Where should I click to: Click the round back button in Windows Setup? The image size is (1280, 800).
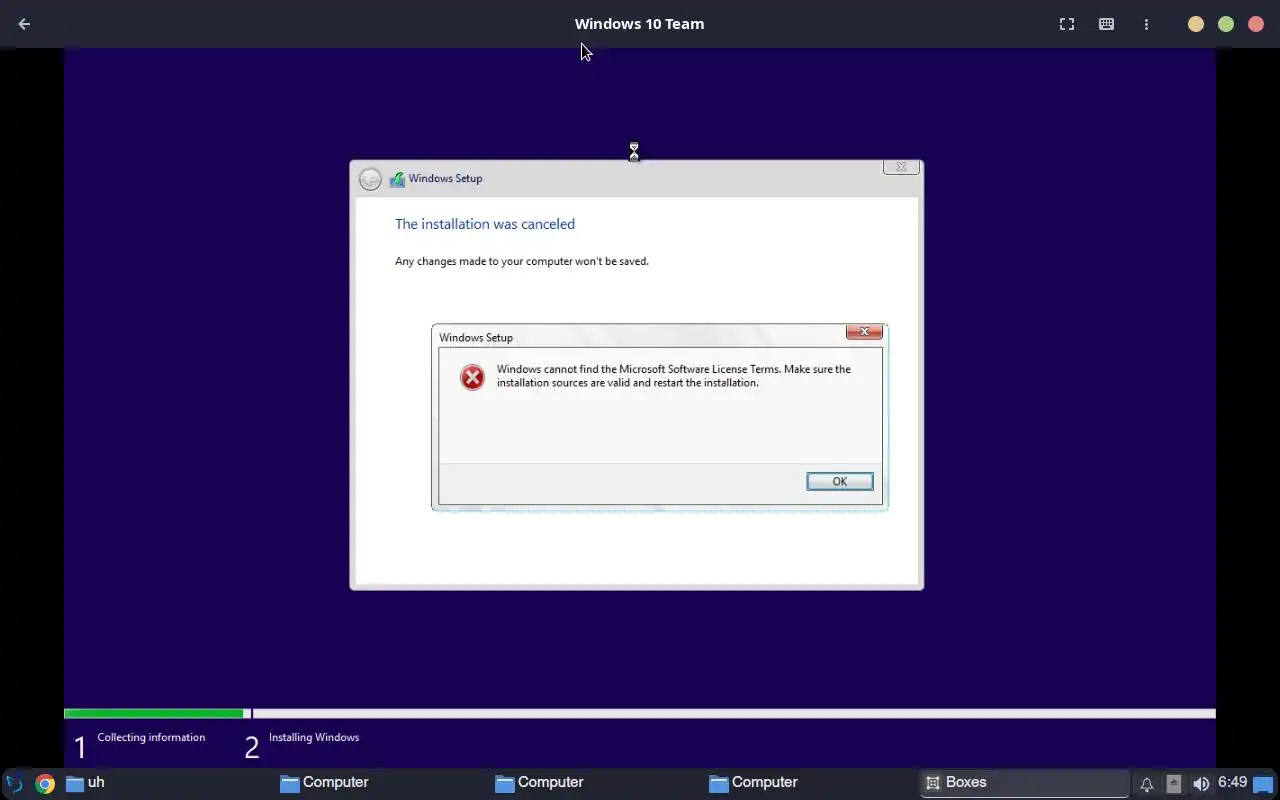tap(370, 179)
